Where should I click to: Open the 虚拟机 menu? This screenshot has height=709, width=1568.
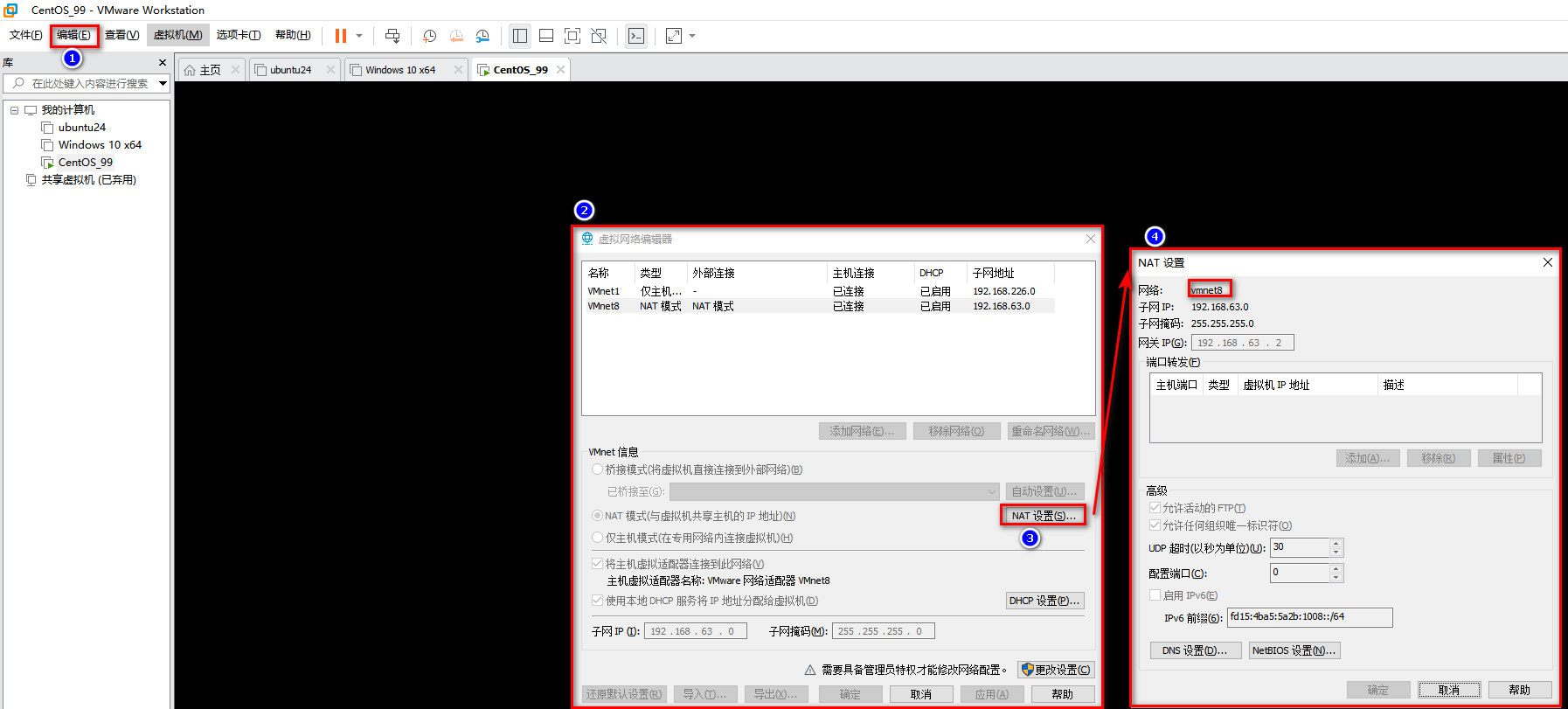(x=178, y=35)
